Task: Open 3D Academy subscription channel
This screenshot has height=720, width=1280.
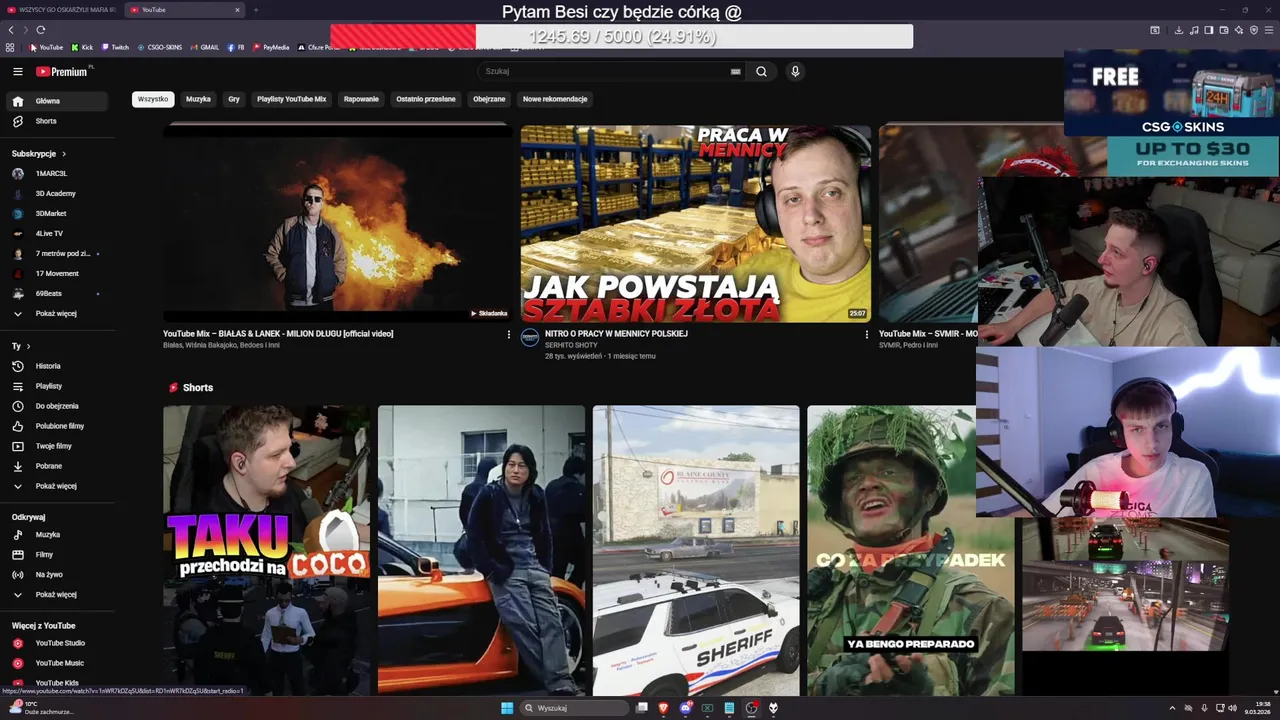Action: click(x=56, y=194)
